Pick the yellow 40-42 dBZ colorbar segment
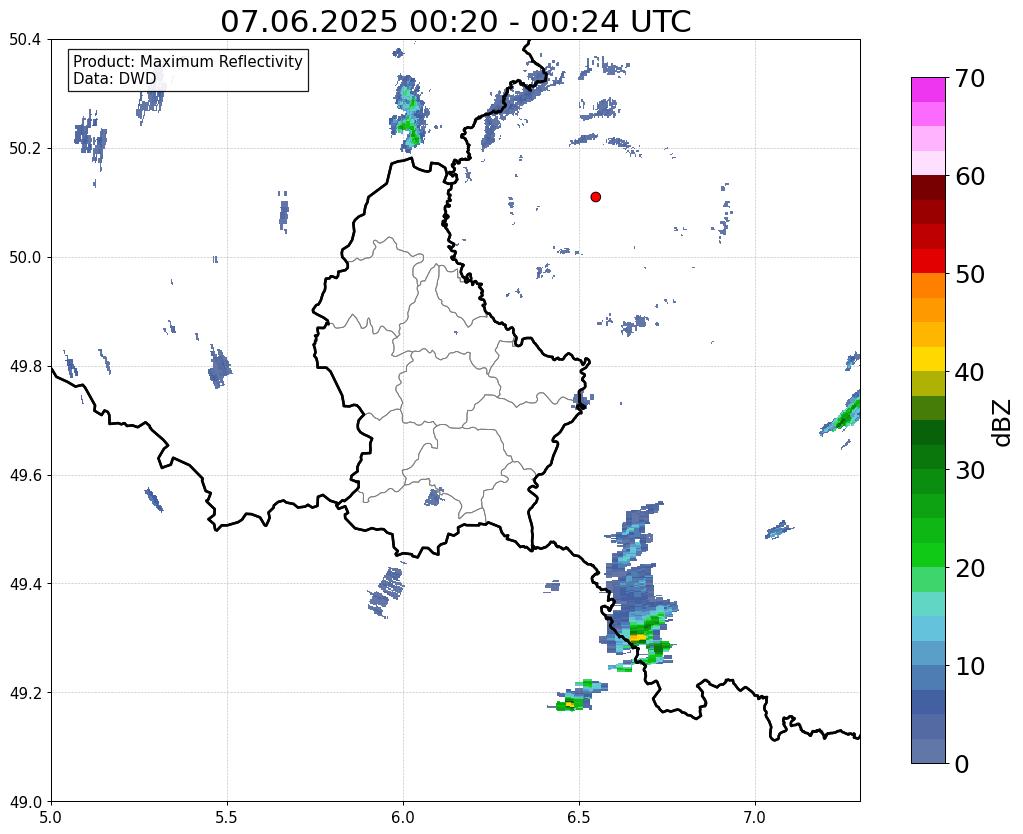Viewport: 1023px width, 834px height. [x=928, y=359]
